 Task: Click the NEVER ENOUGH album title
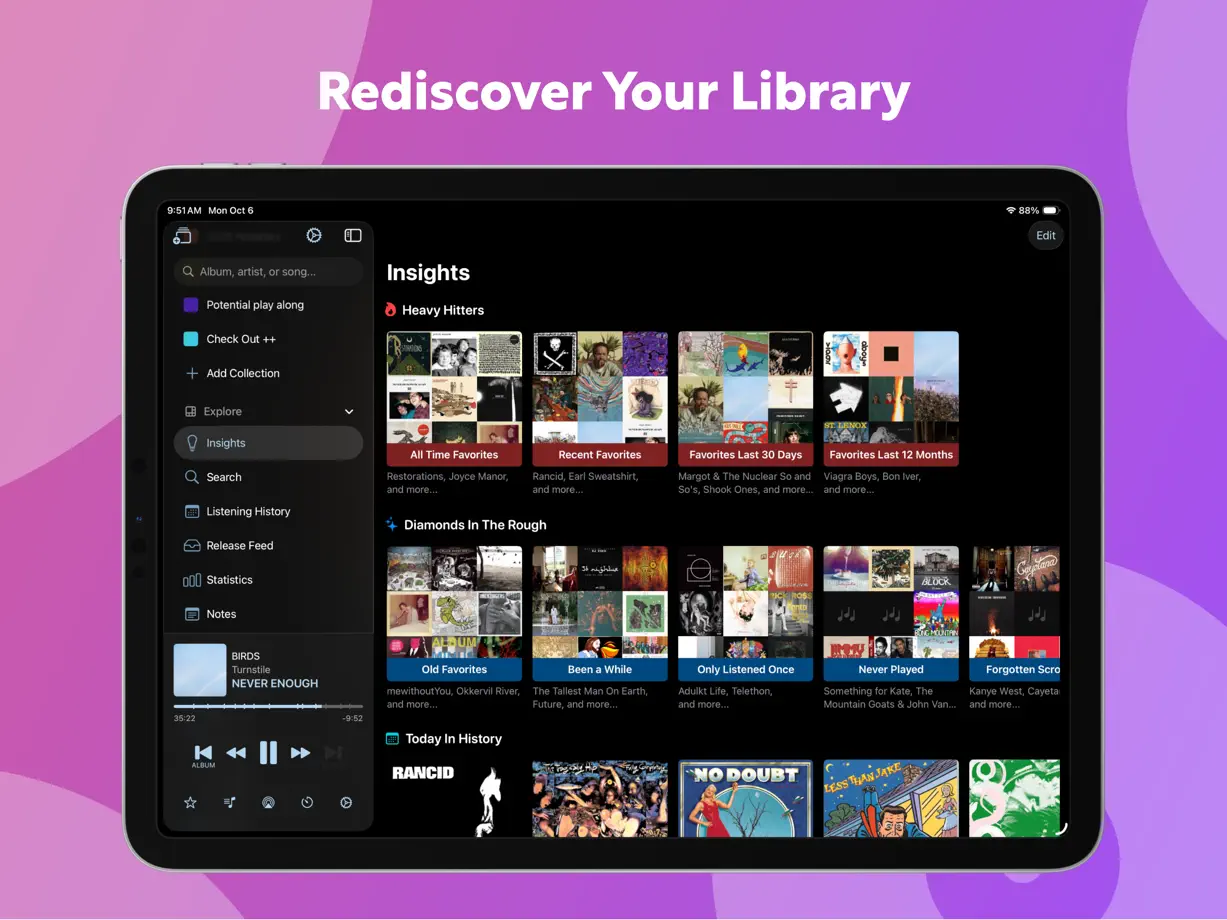coord(275,684)
